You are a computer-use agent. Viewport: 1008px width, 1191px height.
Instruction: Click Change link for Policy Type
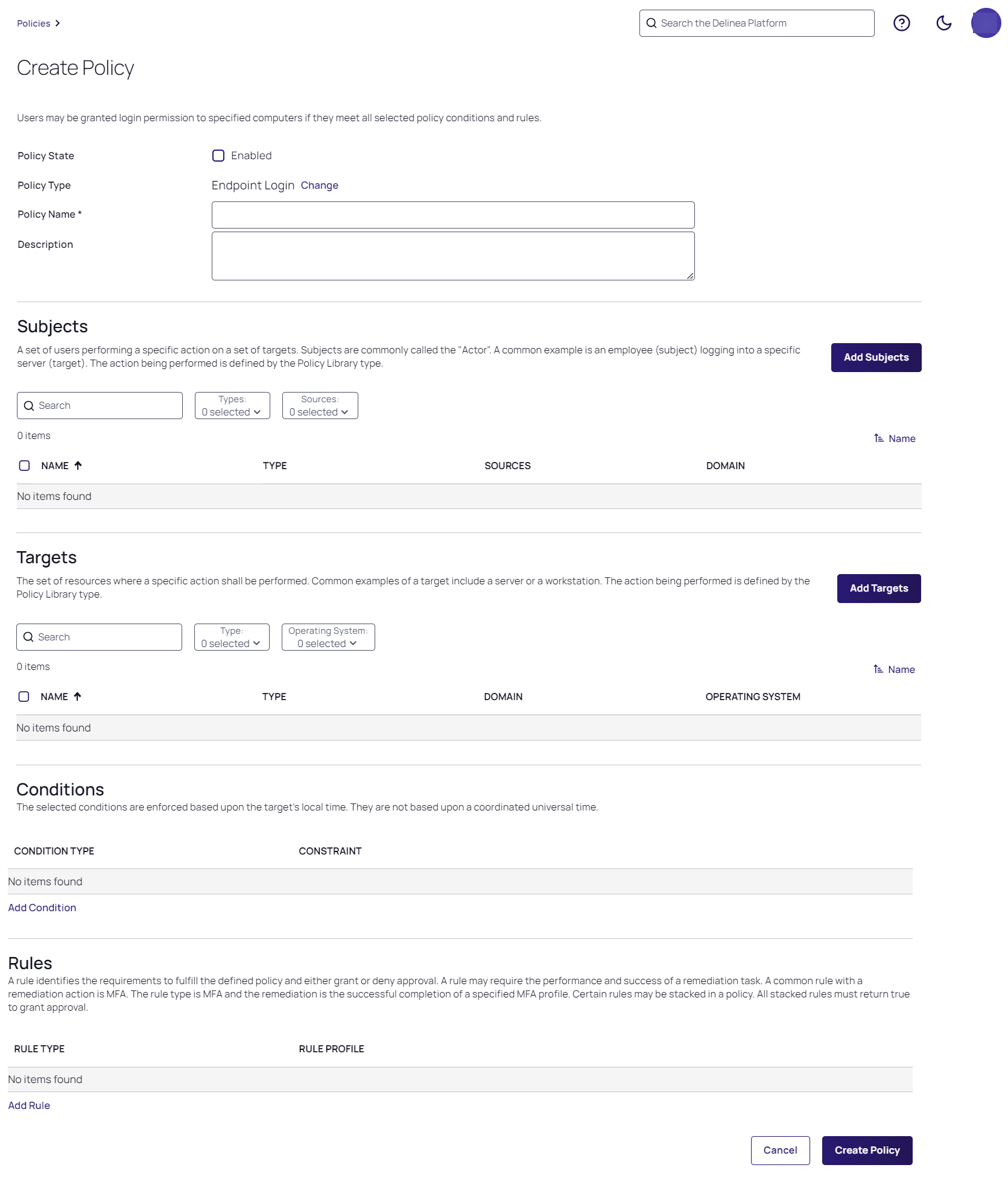(319, 185)
